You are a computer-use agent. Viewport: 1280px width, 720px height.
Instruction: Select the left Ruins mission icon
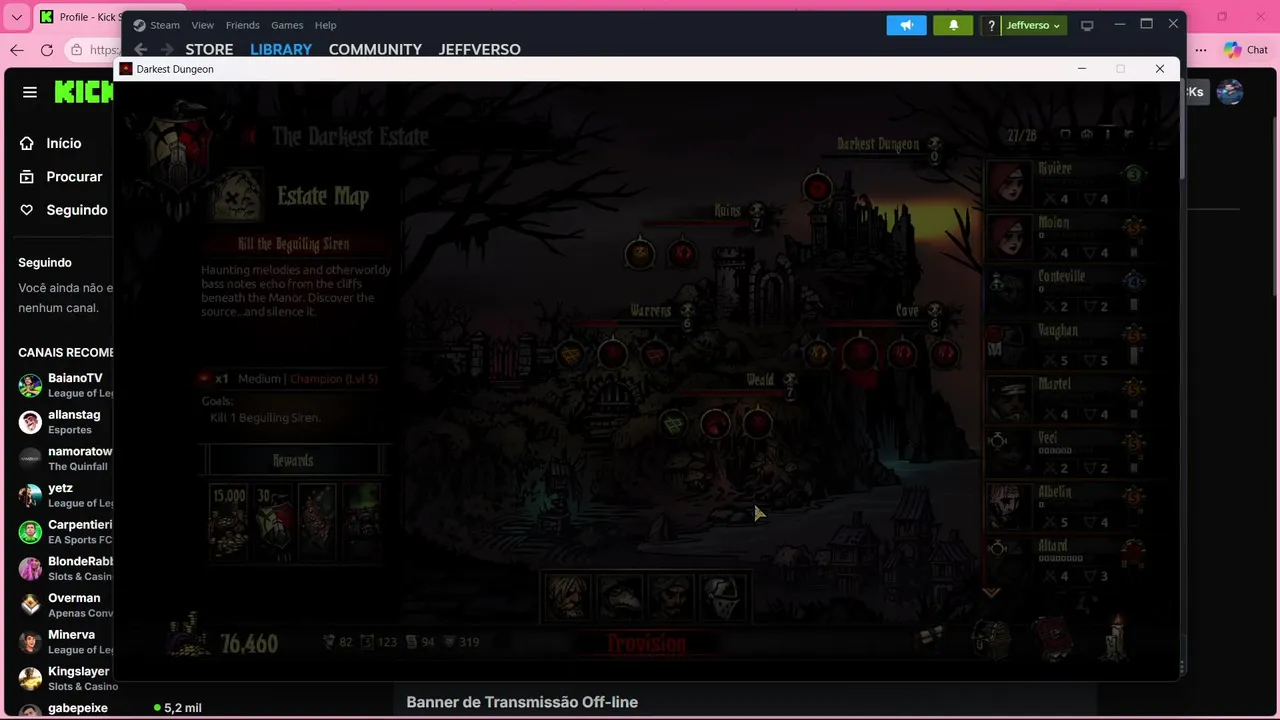(x=640, y=254)
